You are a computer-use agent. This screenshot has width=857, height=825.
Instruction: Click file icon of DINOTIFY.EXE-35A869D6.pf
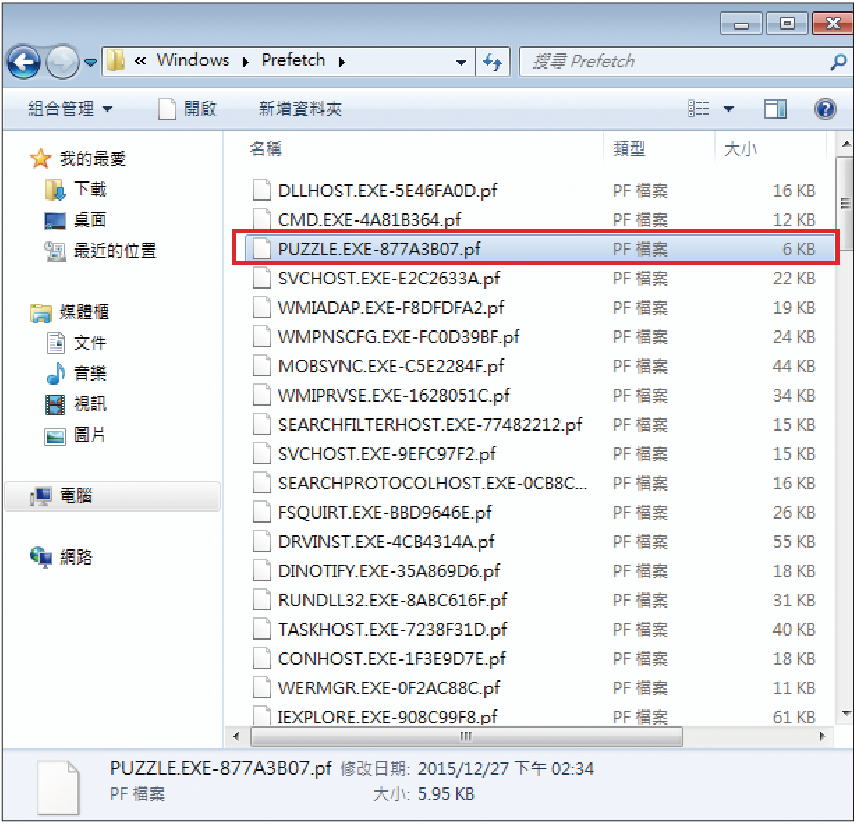pyautogui.click(x=262, y=571)
